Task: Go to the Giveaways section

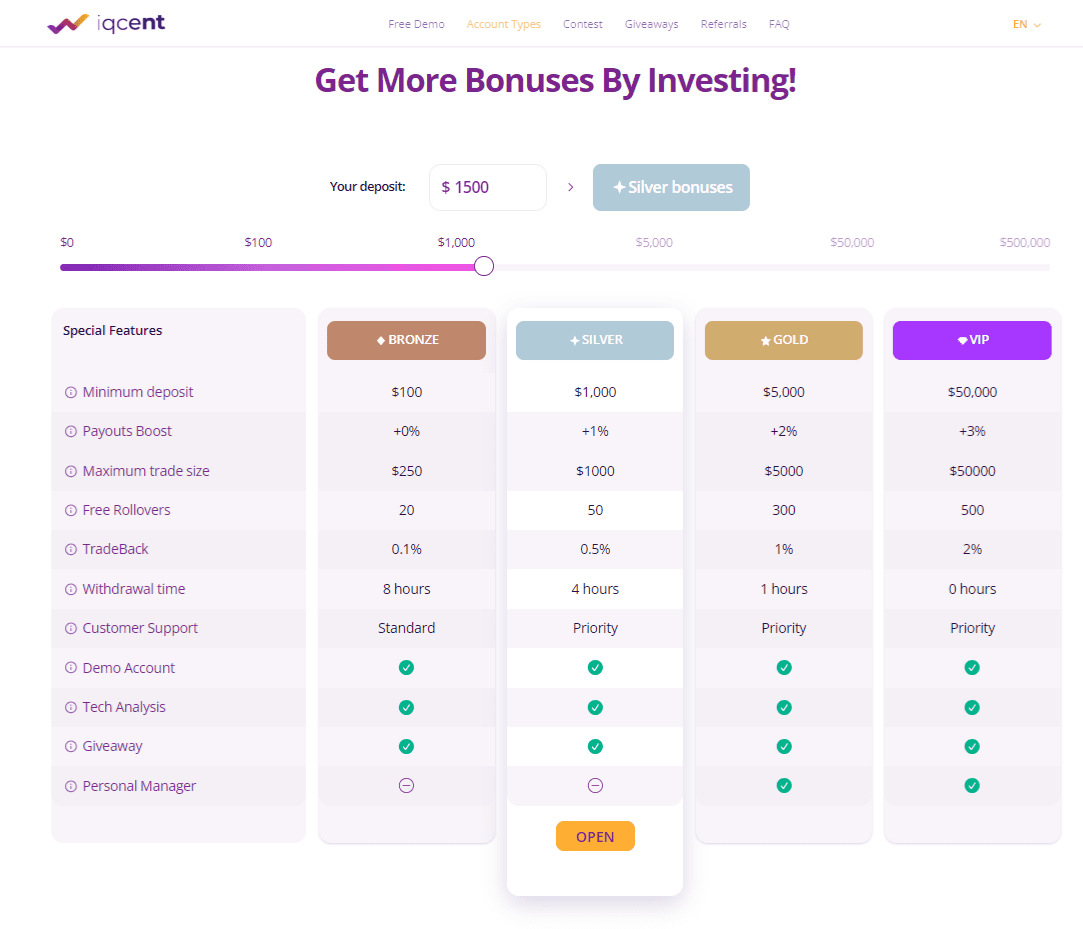Action: click(651, 24)
